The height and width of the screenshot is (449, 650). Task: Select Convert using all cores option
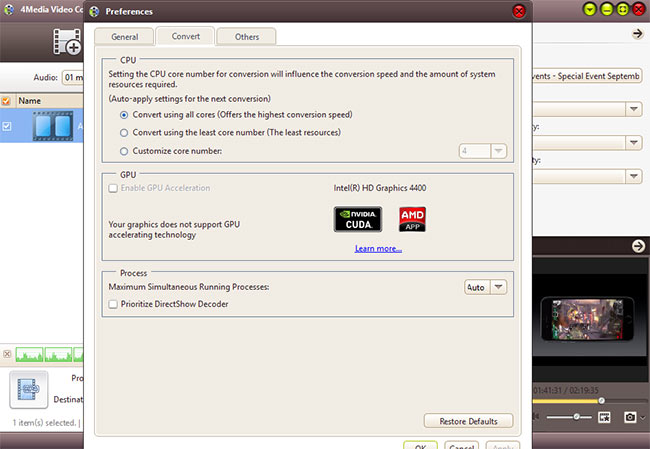coord(124,115)
